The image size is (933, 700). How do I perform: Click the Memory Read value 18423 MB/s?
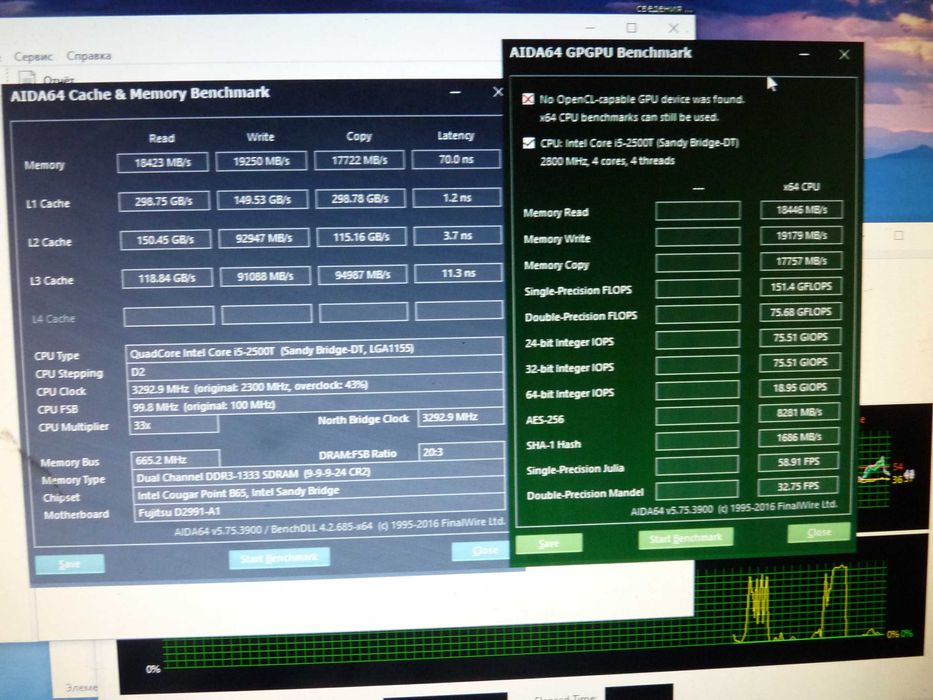[x=162, y=162]
